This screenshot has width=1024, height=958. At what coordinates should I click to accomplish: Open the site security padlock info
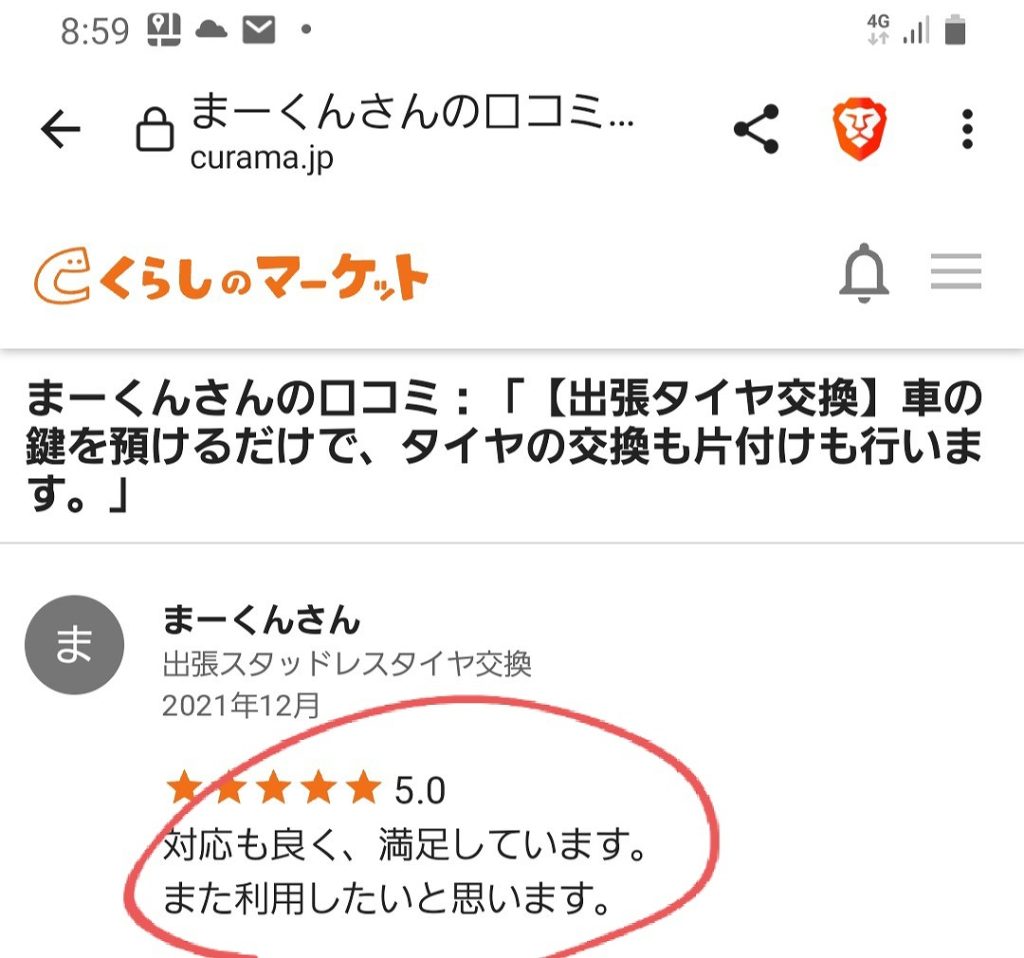click(x=154, y=129)
